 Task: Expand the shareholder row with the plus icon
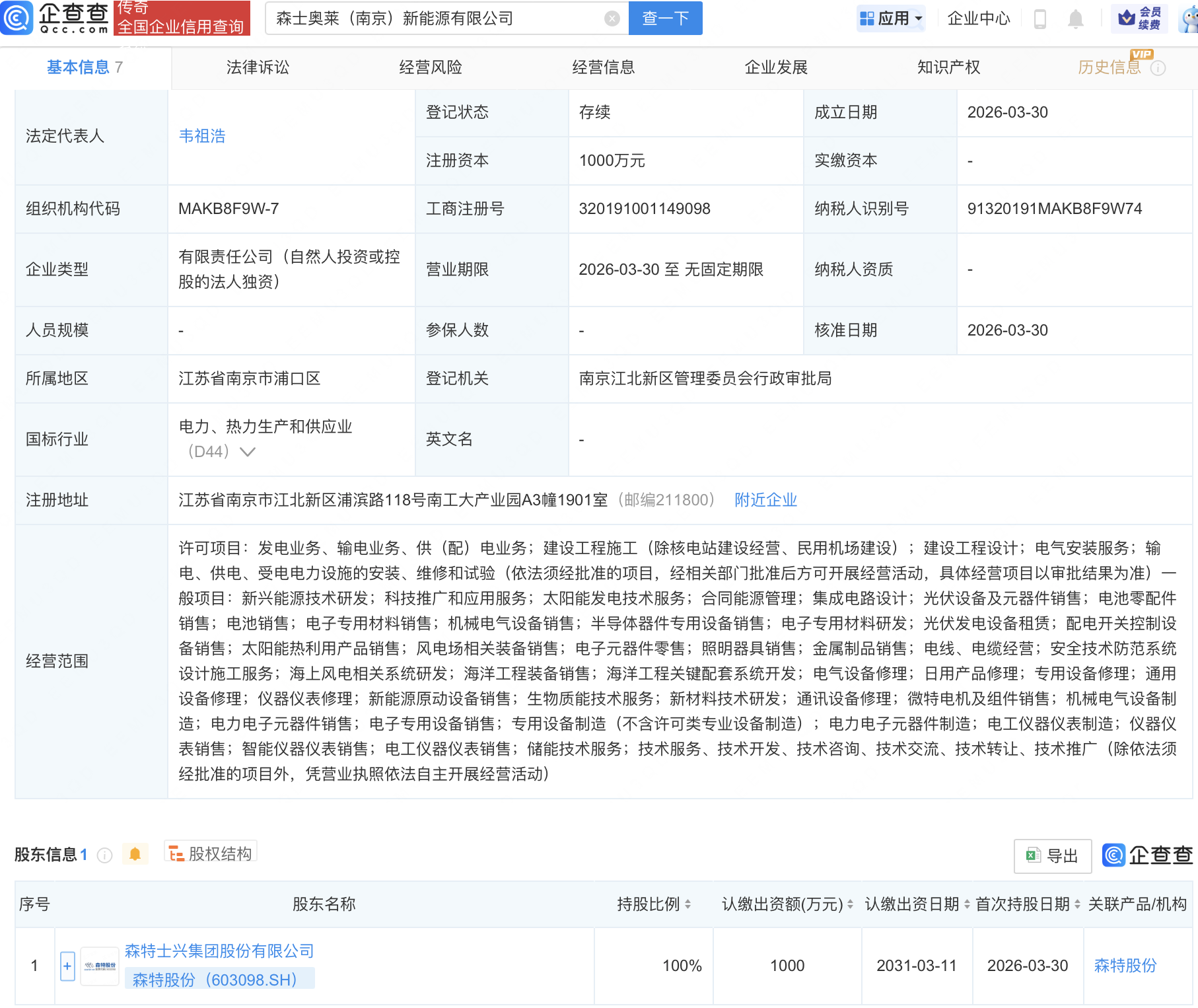pyautogui.click(x=67, y=965)
